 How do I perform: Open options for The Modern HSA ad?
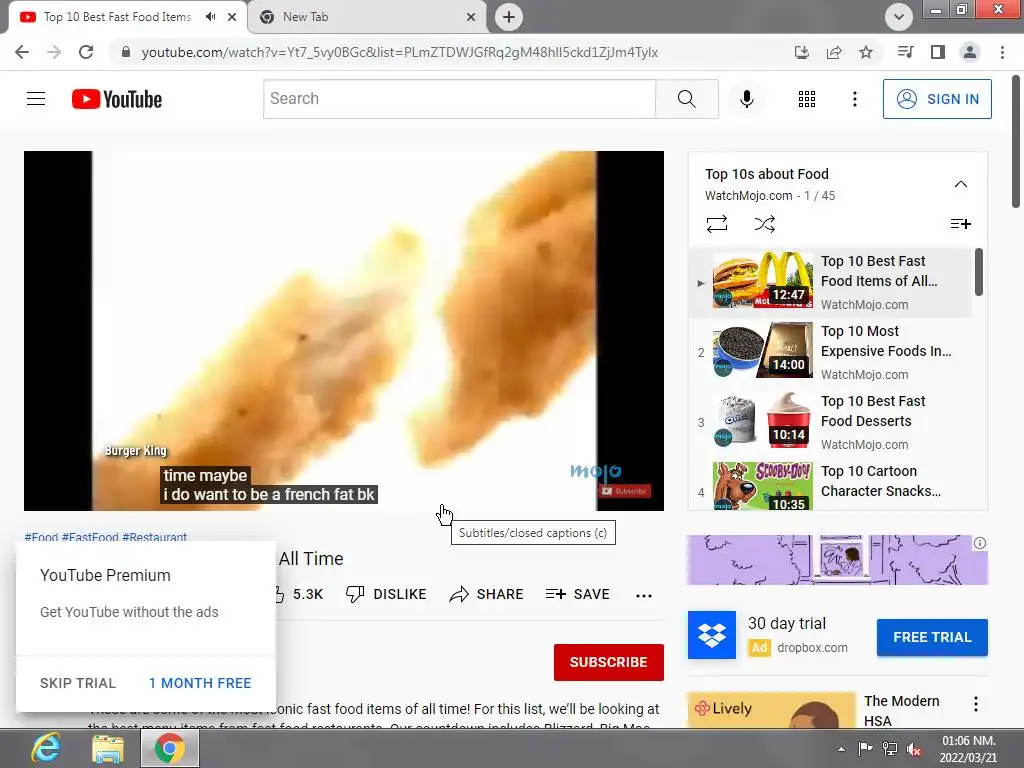[x=976, y=704]
